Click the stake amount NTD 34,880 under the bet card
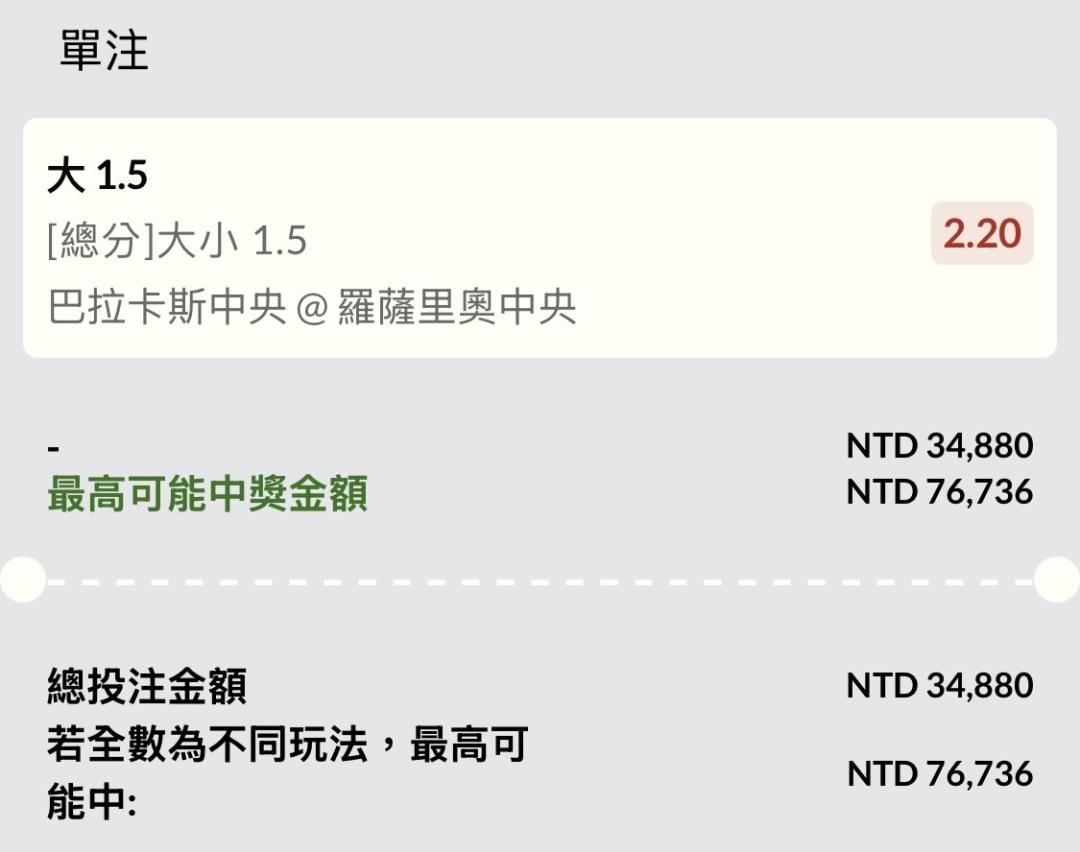Image resolution: width=1080 pixels, height=852 pixels. [939, 445]
